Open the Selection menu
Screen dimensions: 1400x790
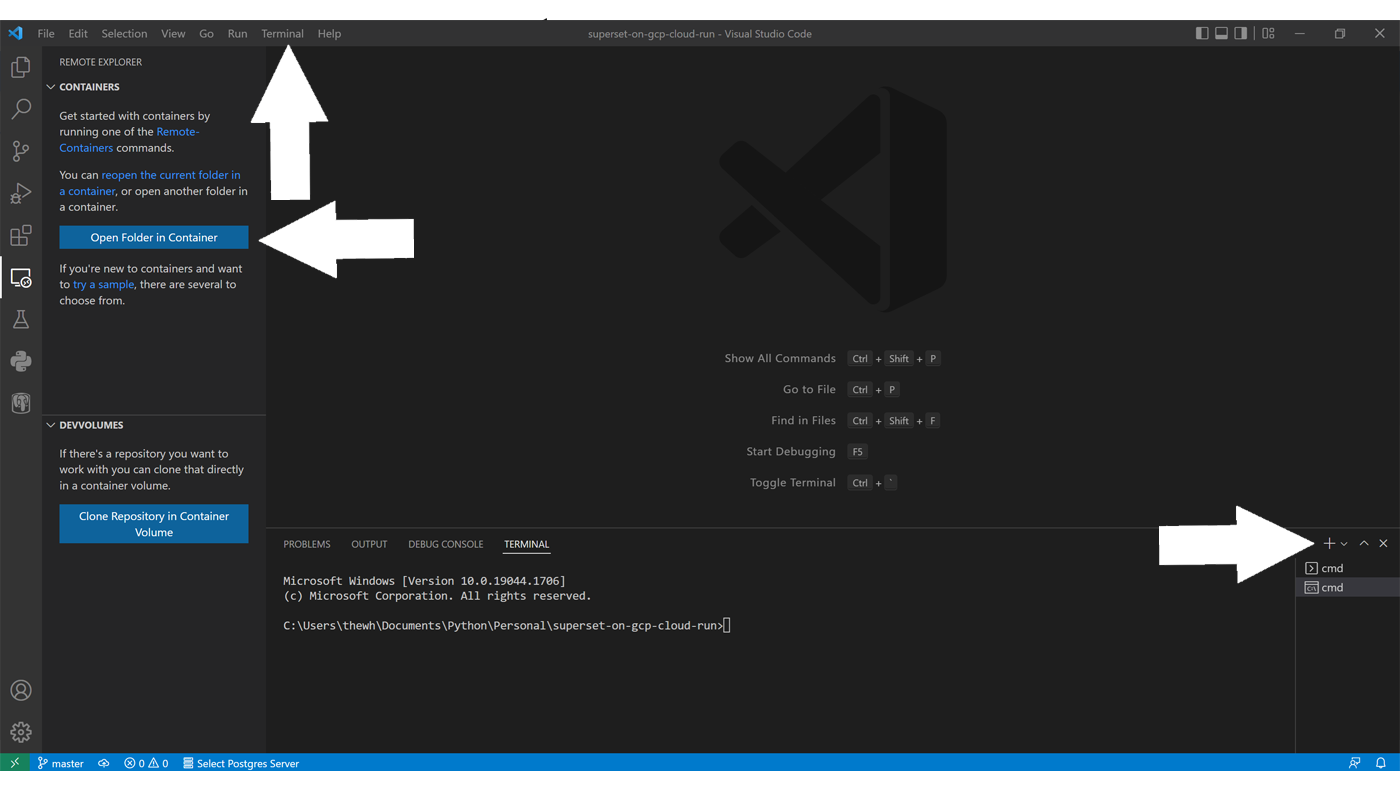coord(124,33)
